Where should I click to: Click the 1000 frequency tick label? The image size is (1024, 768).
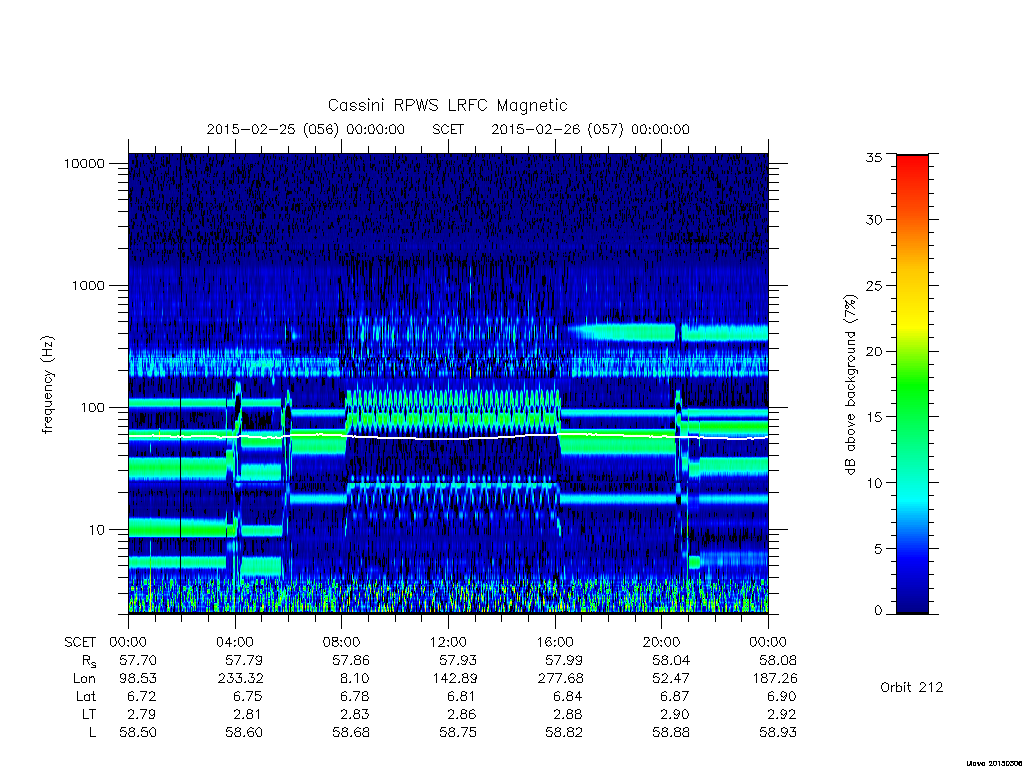tap(88, 285)
